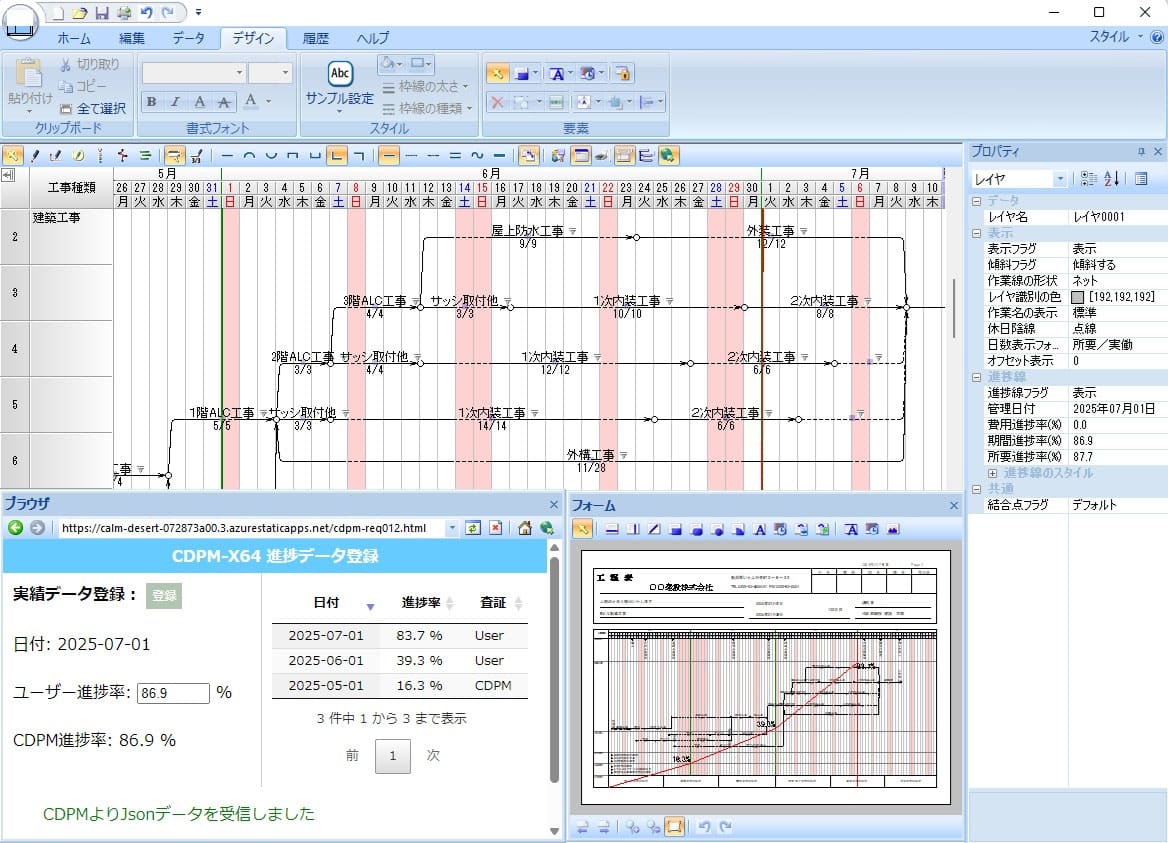Click the browser panel back arrow
The width and height of the screenshot is (1168, 843).
(15, 528)
